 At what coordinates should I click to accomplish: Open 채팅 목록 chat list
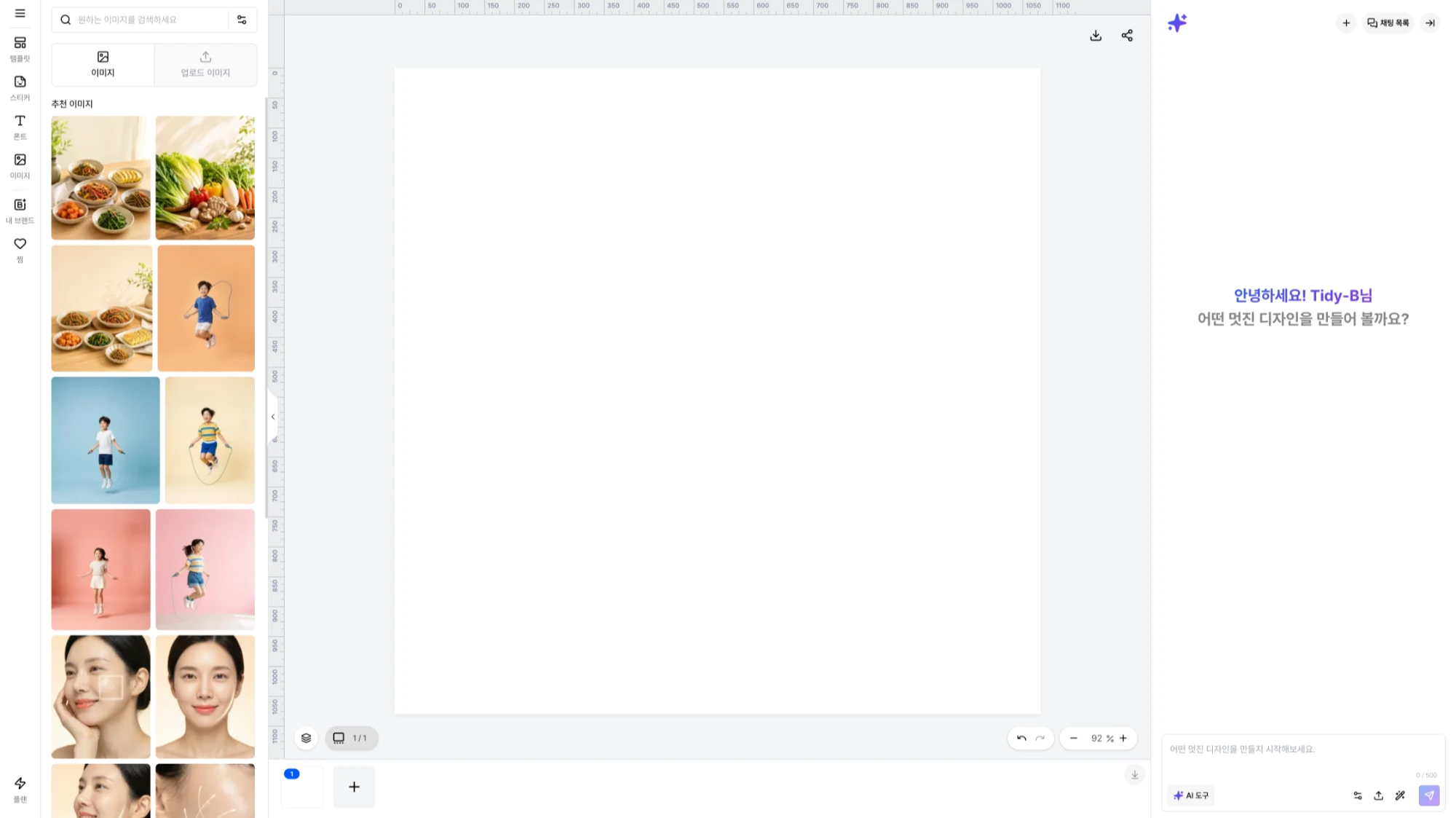pyautogui.click(x=1388, y=23)
